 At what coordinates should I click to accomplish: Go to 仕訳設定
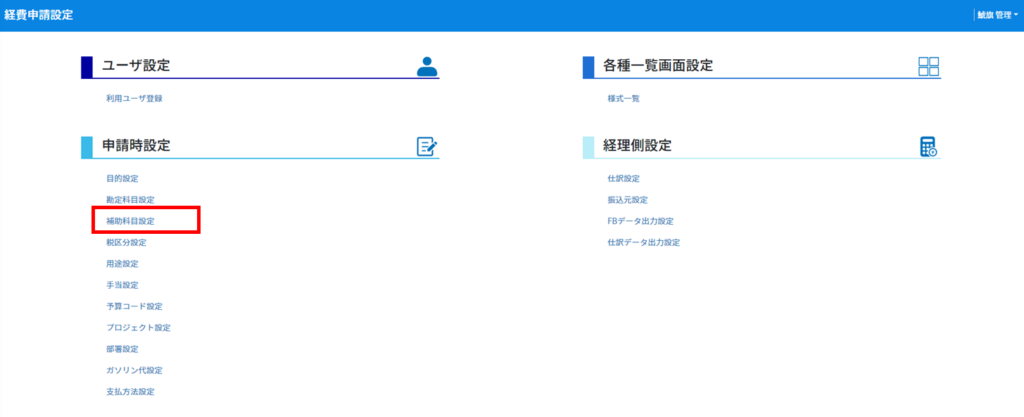(x=623, y=178)
